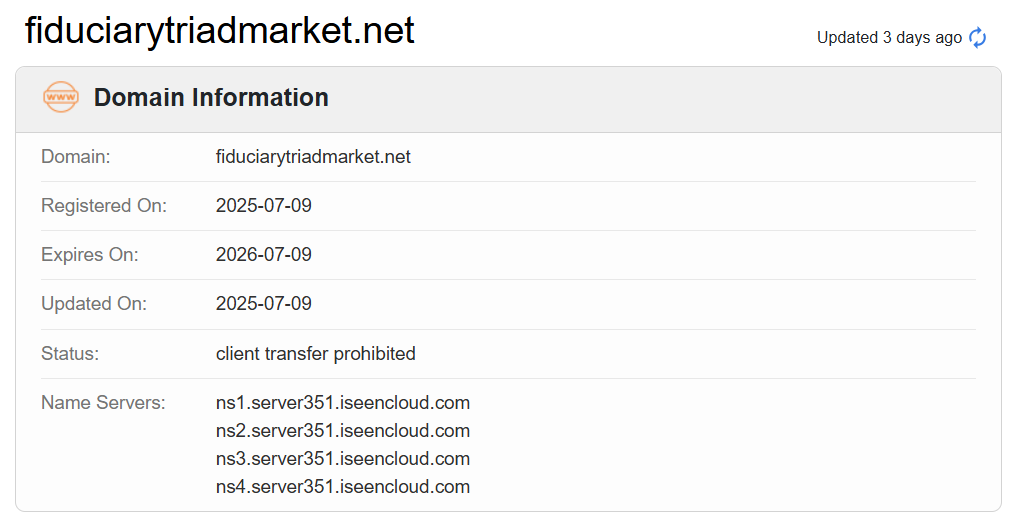Select the Registered On date value
The width and height of the screenshot is (1010, 519).
(264, 206)
